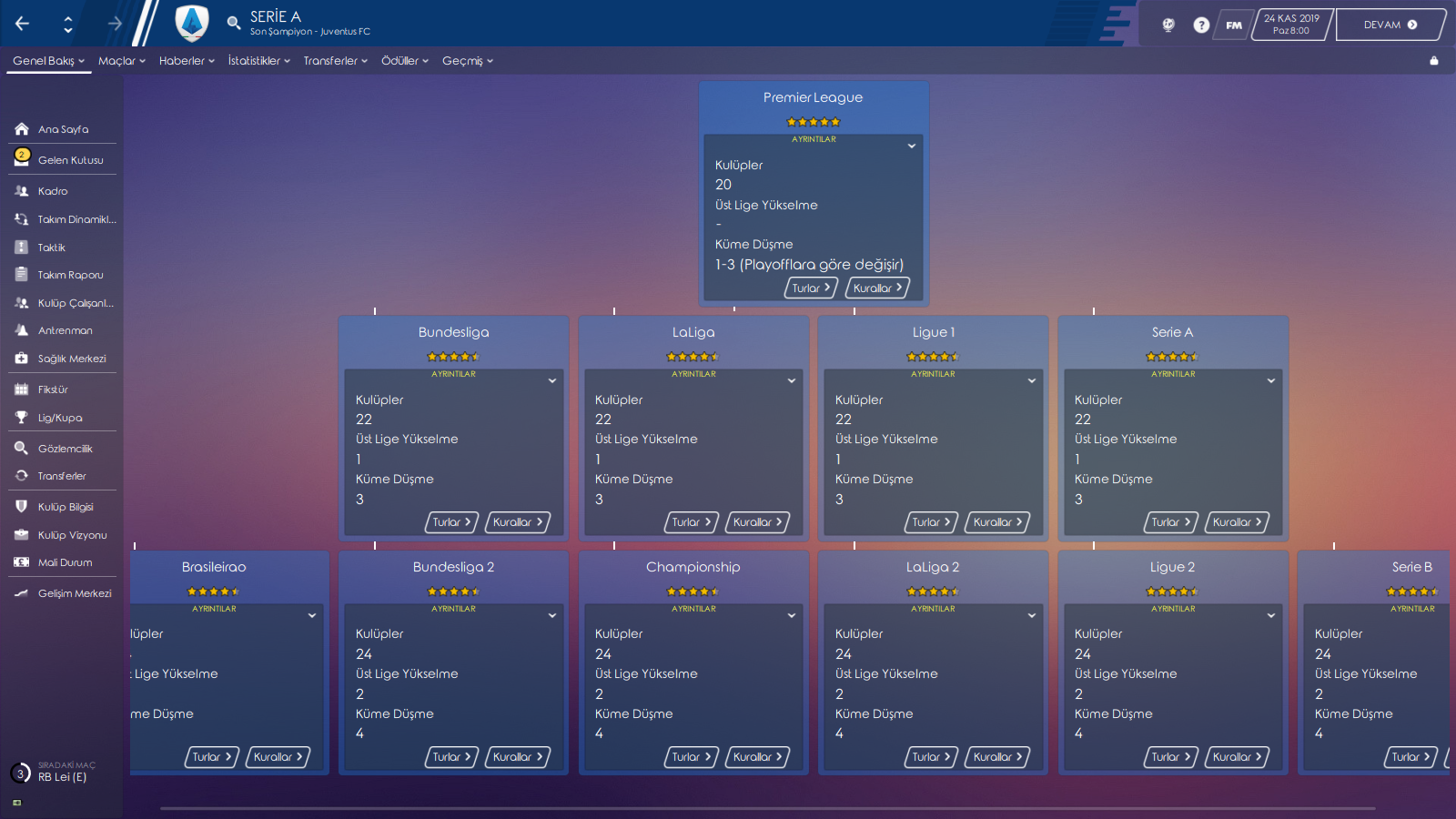
Task: Click the DEVAM continue button
Action: (1390, 25)
